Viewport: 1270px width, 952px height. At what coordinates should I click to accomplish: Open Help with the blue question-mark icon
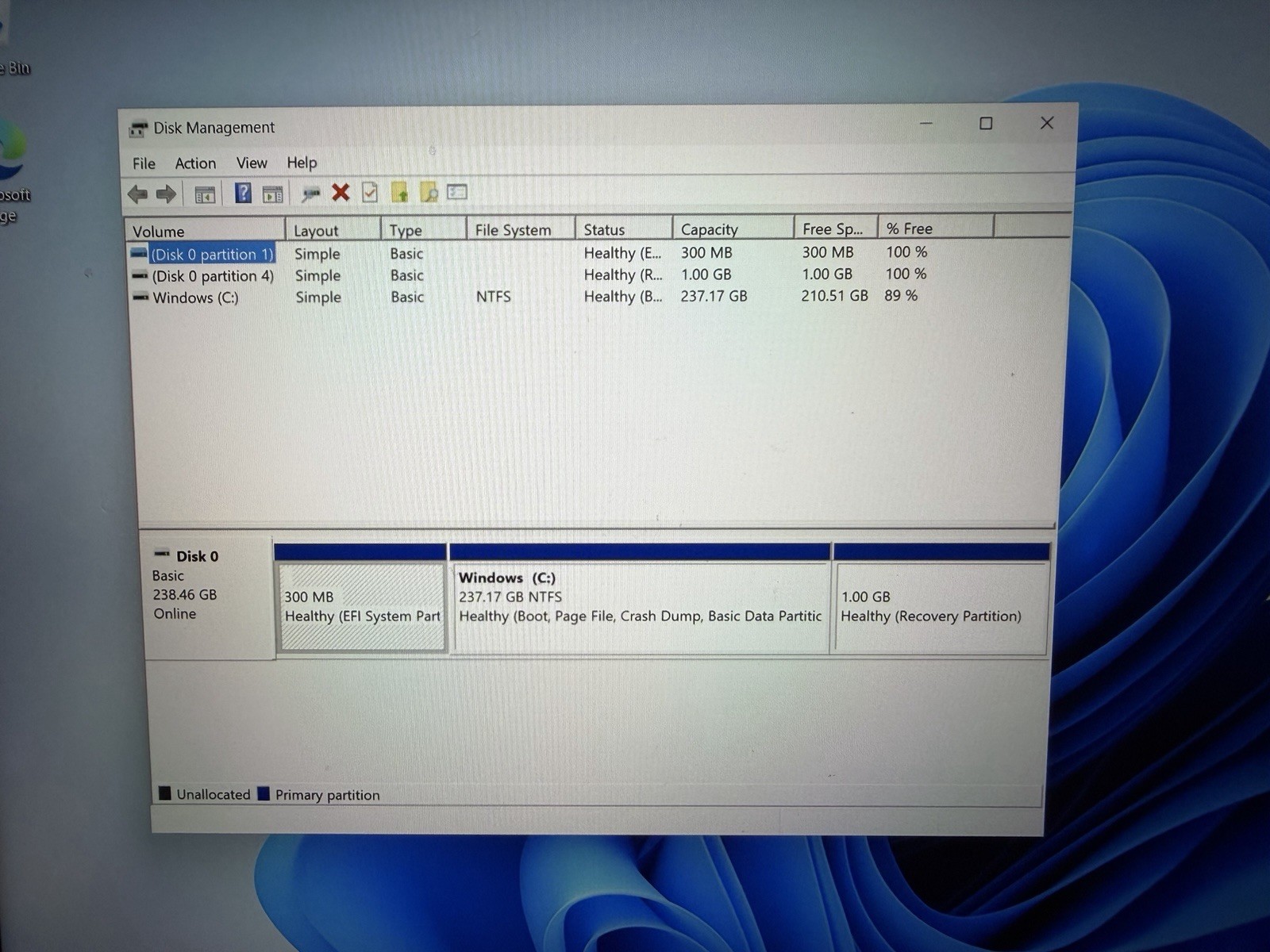243,193
